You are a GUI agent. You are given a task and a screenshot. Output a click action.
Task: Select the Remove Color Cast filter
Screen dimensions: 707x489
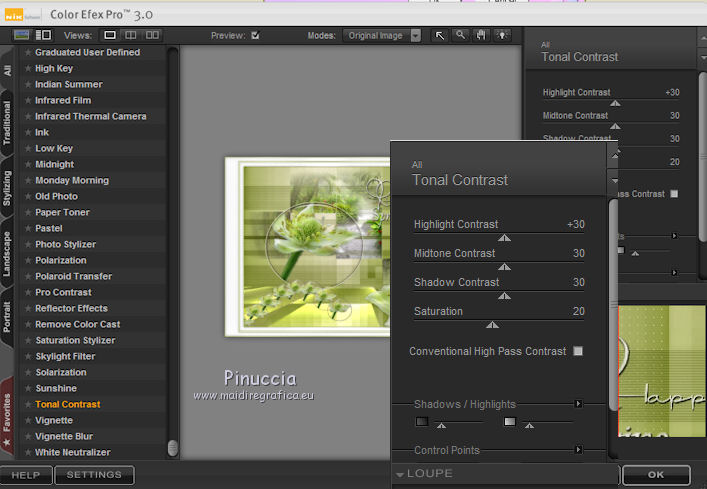pos(78,324)
